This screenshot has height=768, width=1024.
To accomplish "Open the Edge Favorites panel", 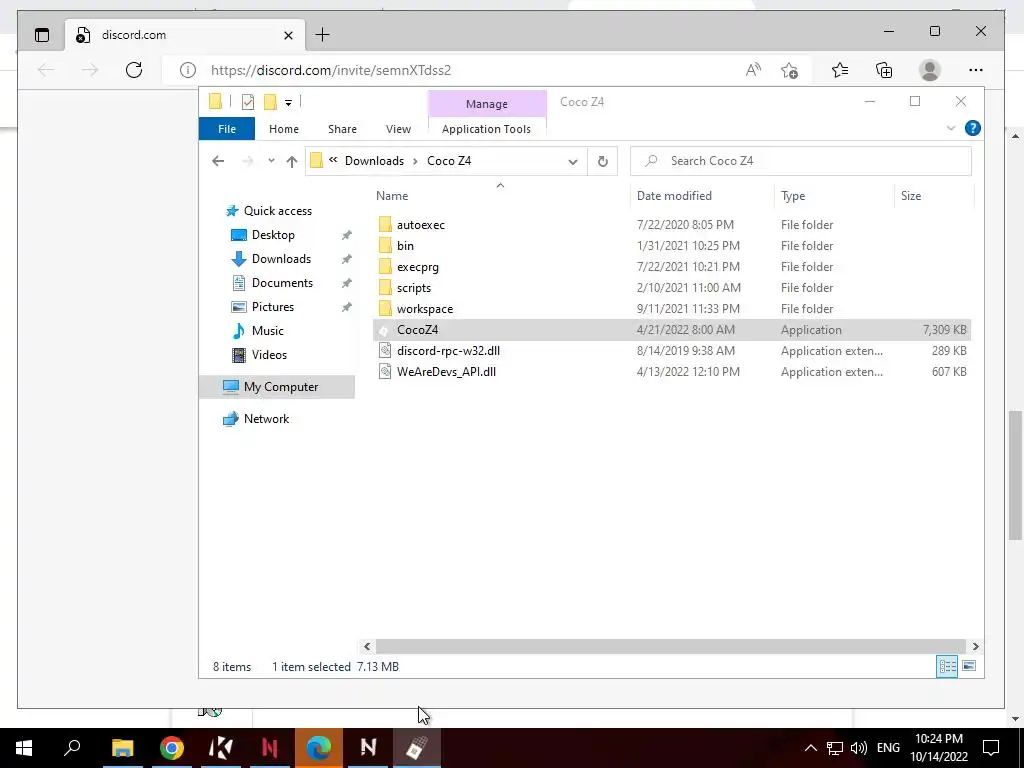I will point(840,70).
